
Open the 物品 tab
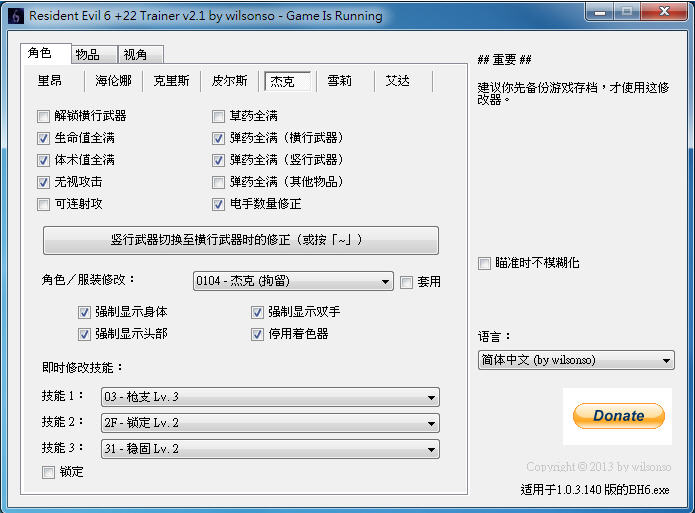pyautogui.click(x=94, y=55)
